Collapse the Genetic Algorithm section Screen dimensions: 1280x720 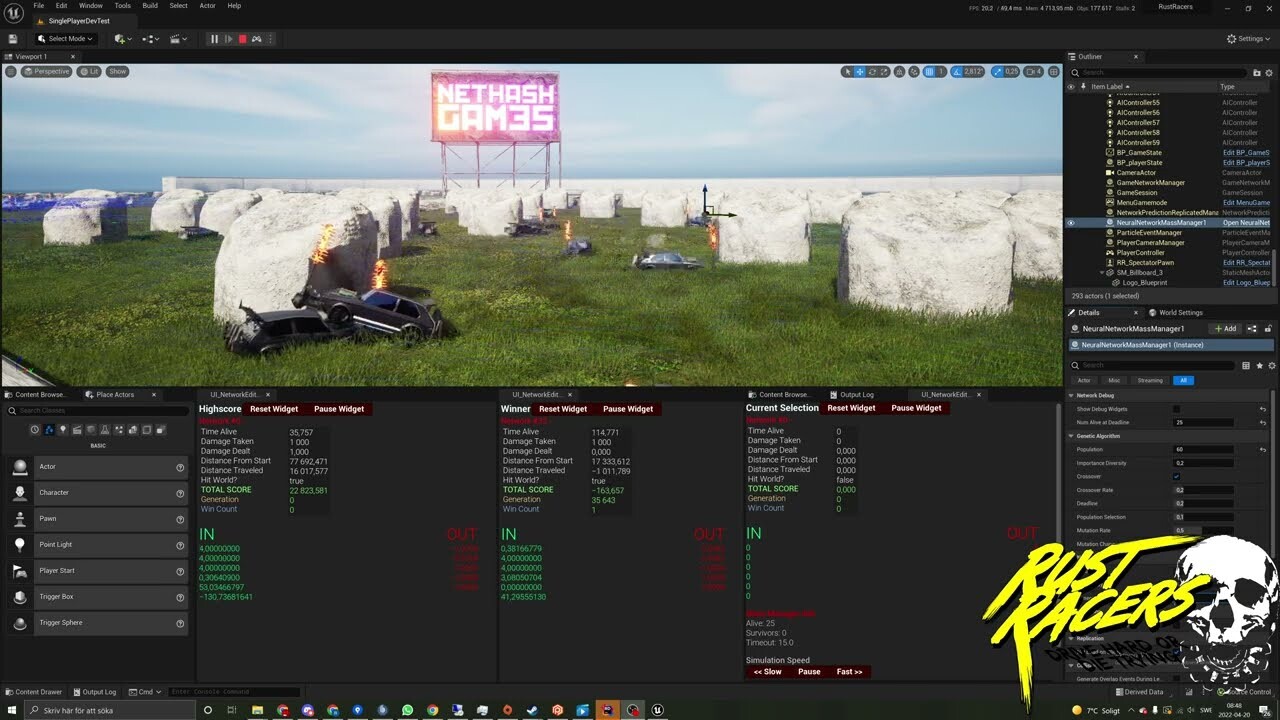(x=1070, y=435)
